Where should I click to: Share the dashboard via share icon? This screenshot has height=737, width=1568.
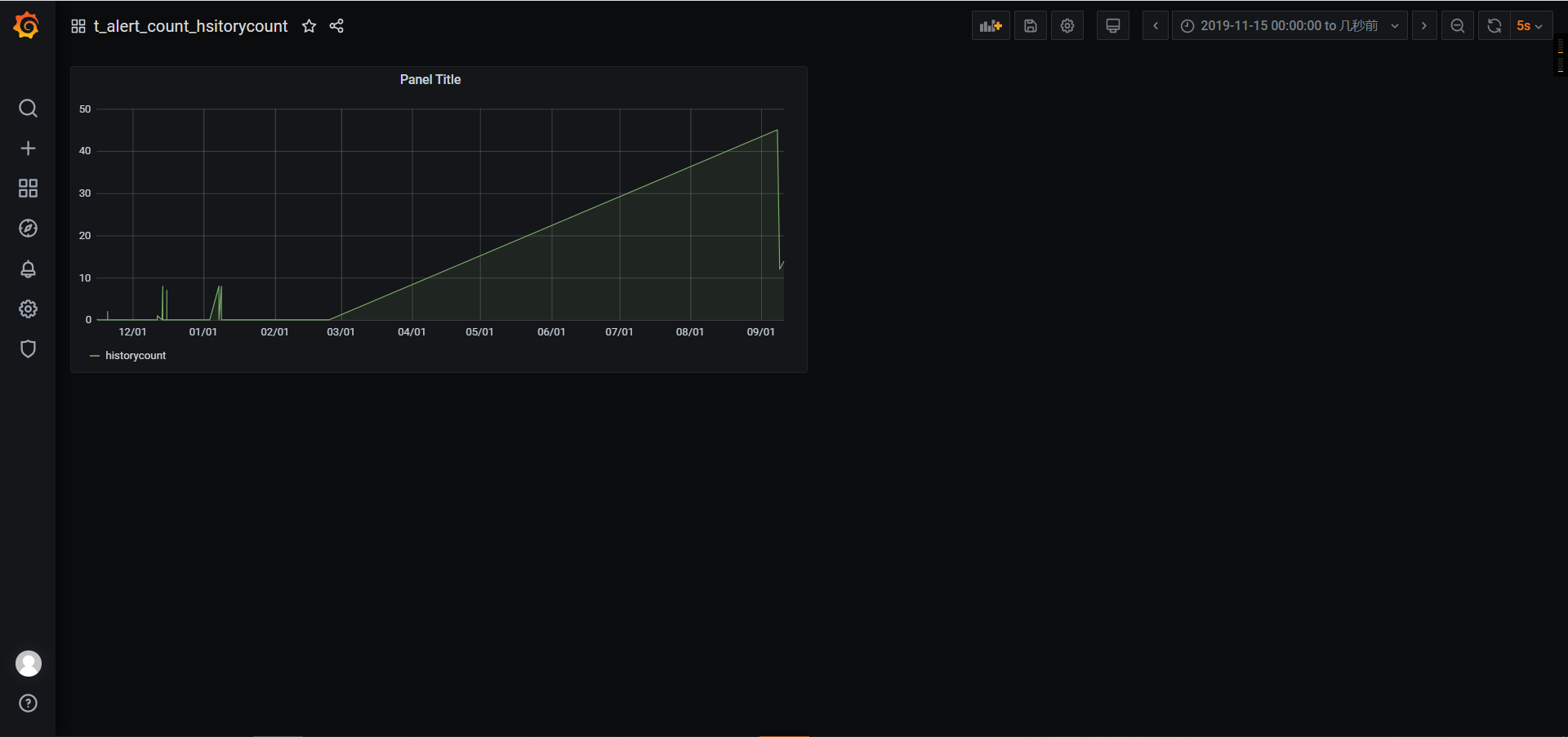(336, 26)
